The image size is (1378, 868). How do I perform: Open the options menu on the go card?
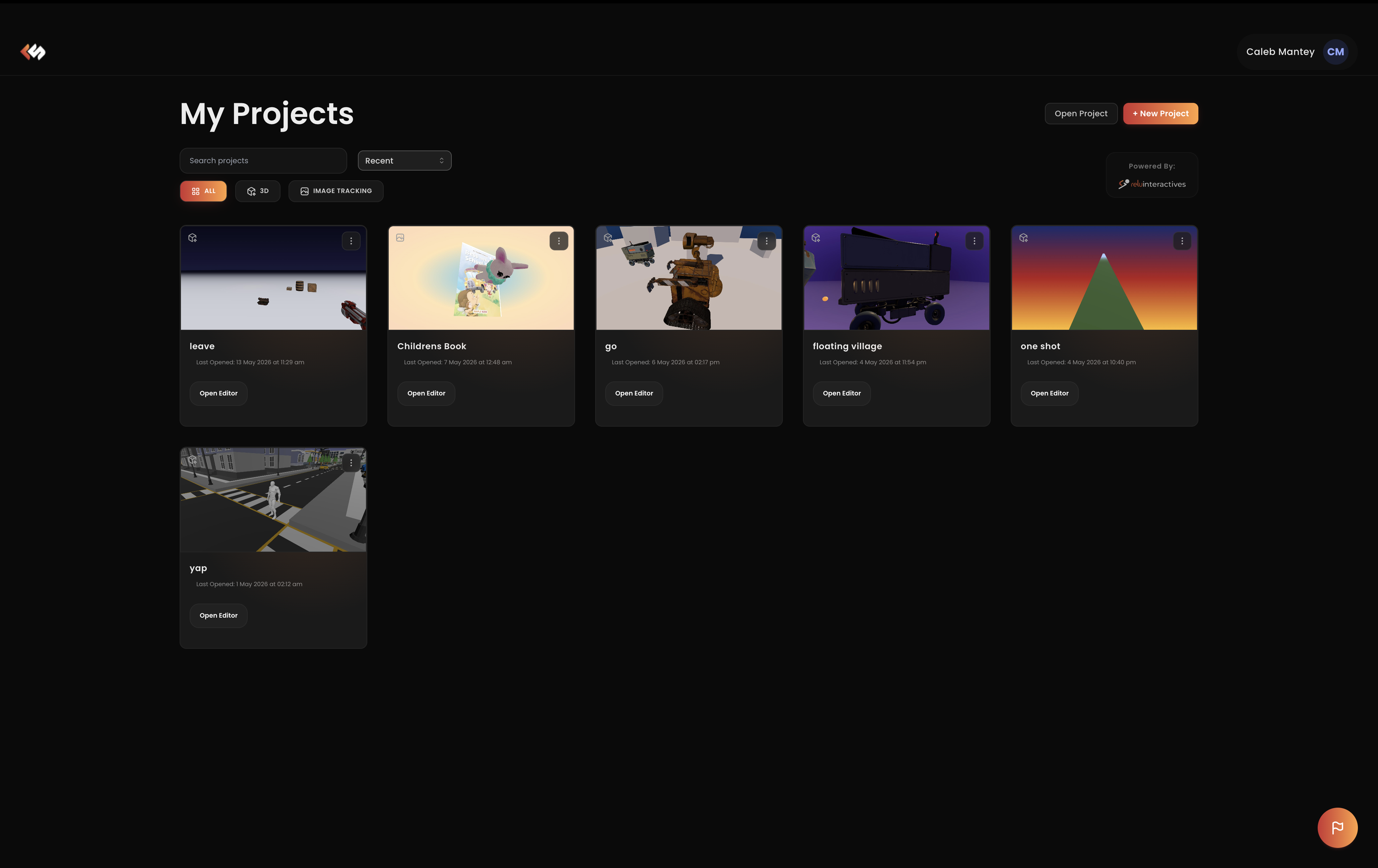[766, 241]
